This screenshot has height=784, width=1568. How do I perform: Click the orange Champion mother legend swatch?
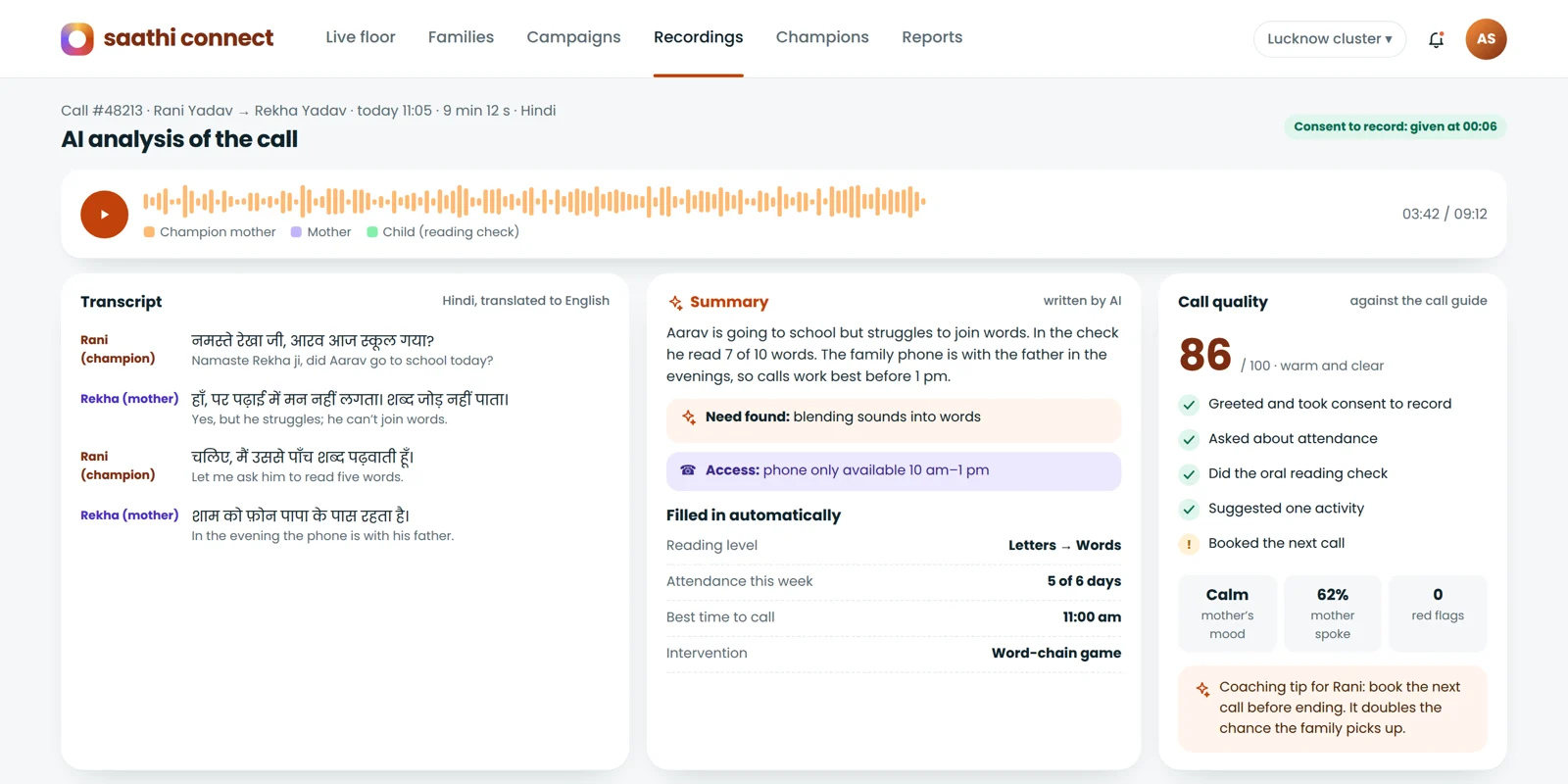click(x=149, y=232)
